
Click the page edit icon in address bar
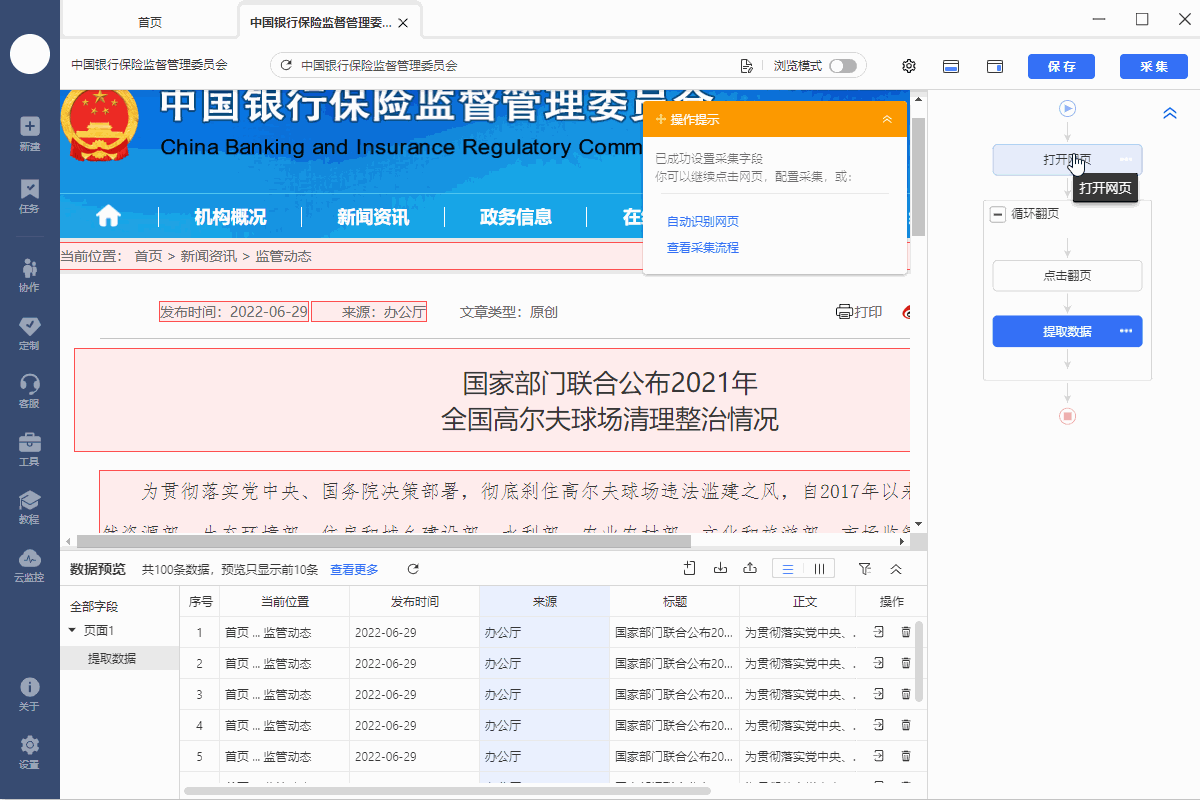click(746, 66)
